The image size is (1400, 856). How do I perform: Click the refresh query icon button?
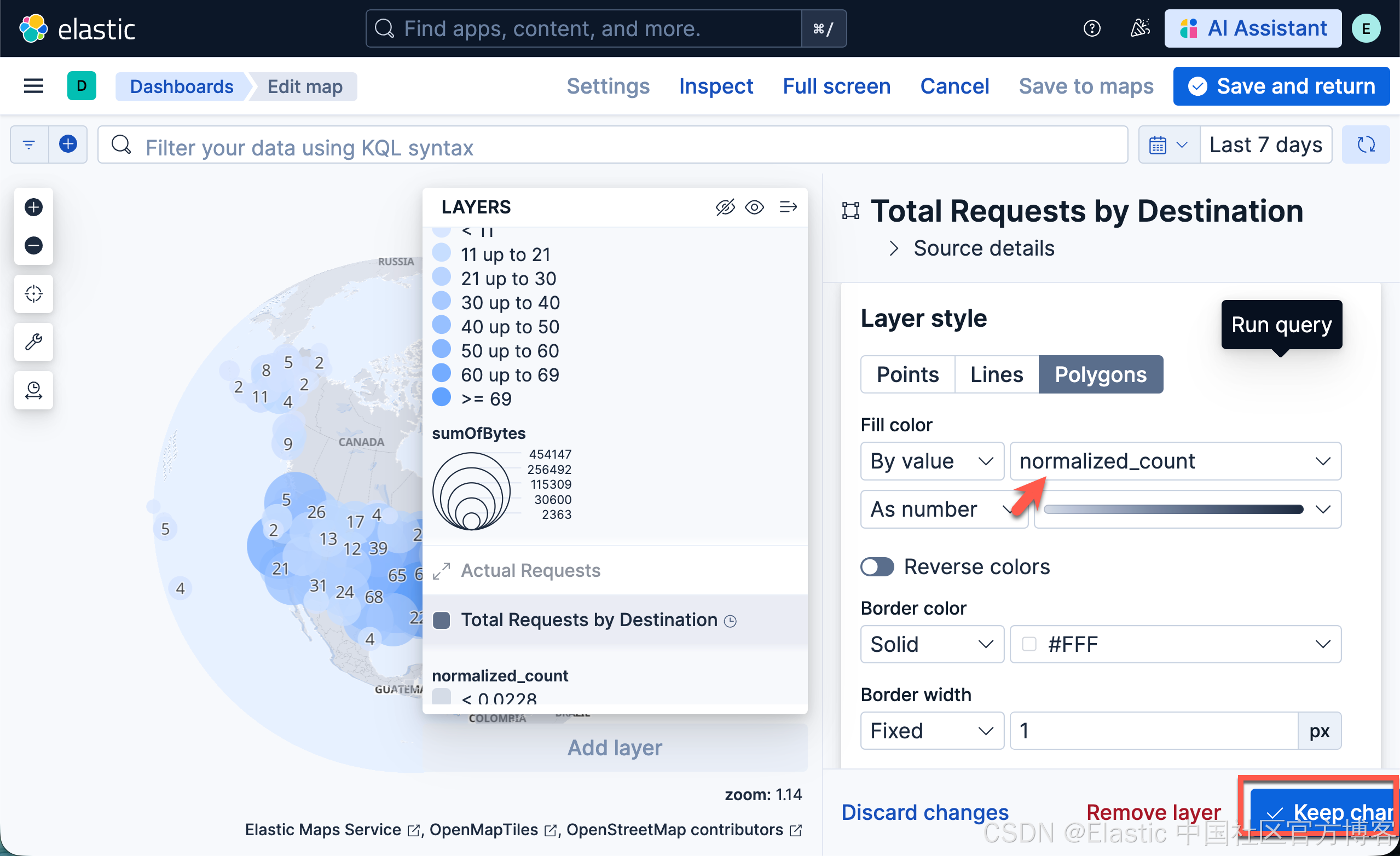[x=1366, y=145]
